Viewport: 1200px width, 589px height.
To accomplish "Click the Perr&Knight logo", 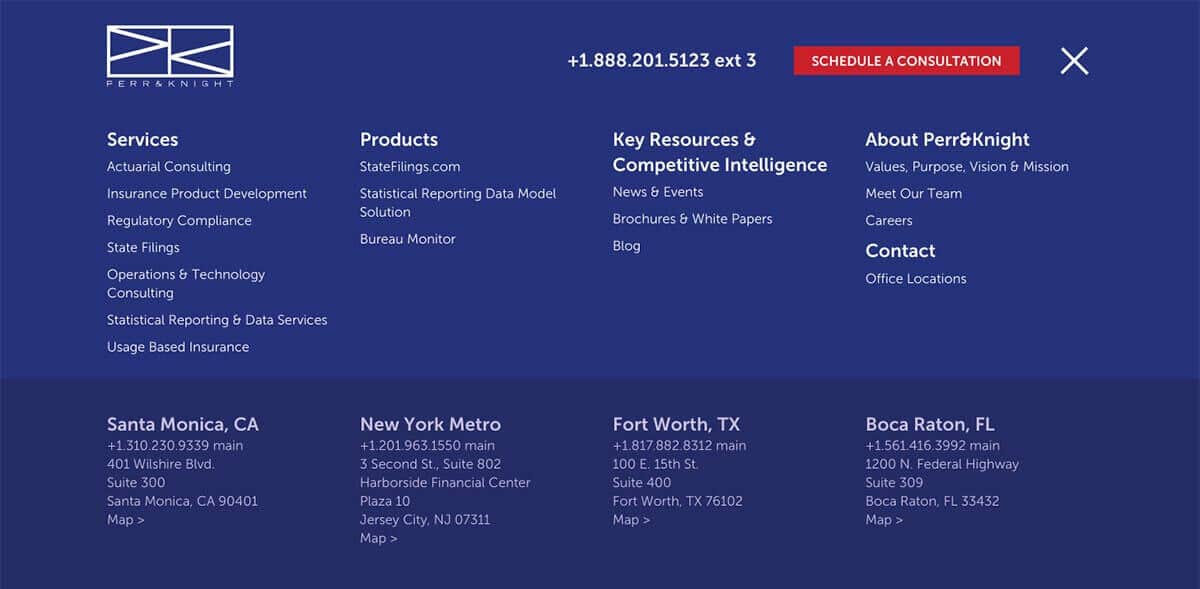I will (170, 56).
